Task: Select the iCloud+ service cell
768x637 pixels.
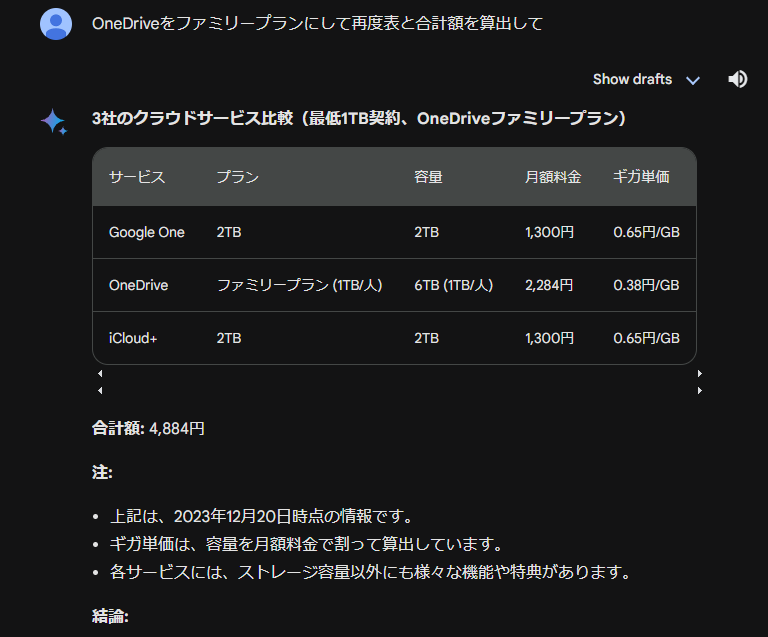Action: (133, 338)
